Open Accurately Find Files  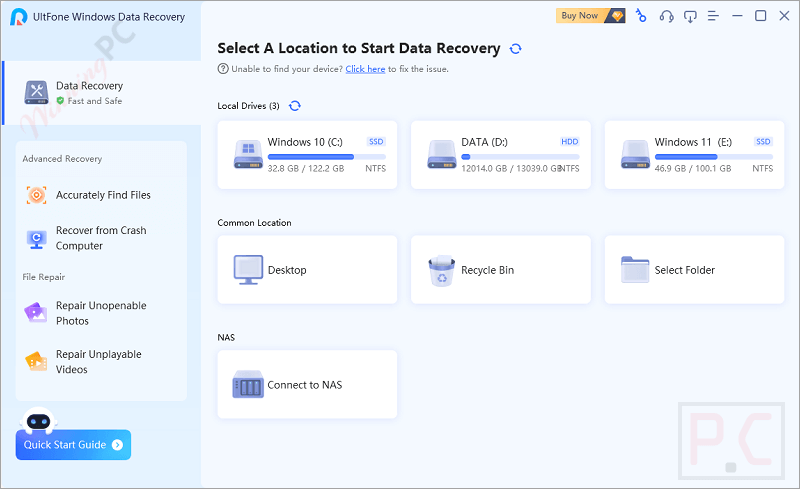point(102,195)
